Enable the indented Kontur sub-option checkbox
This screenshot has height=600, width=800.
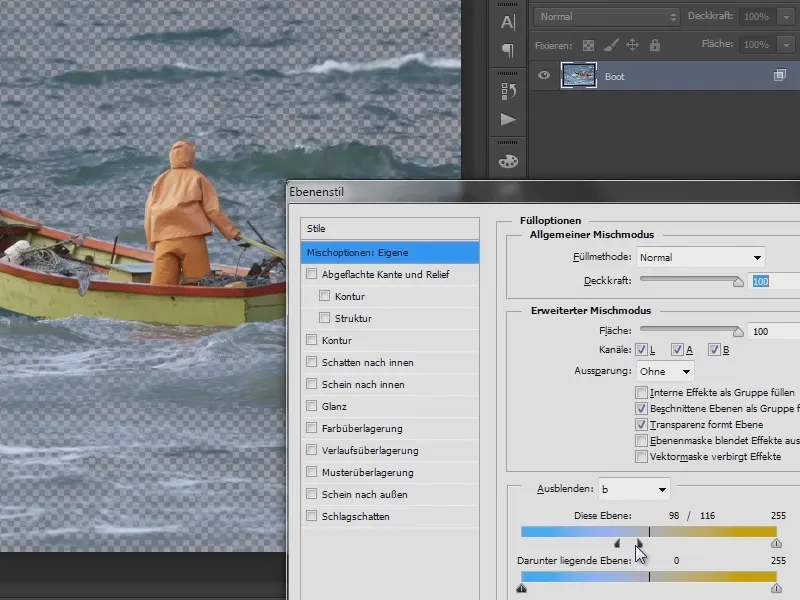324,296
